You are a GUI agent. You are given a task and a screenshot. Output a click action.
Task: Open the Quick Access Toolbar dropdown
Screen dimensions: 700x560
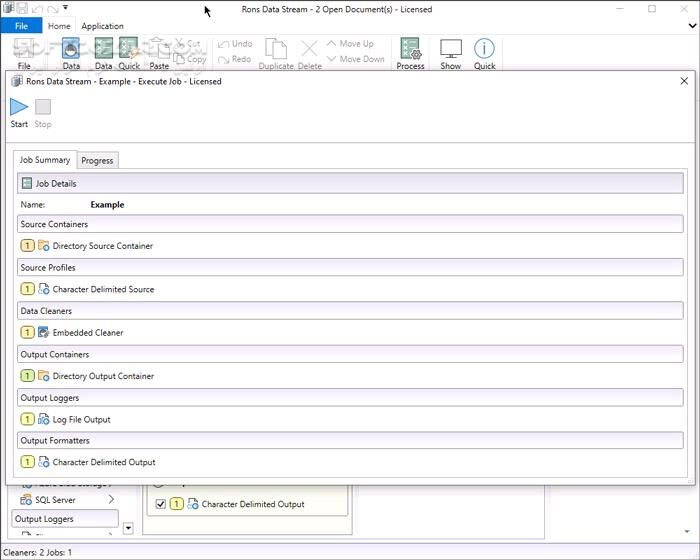coord(65,8)
